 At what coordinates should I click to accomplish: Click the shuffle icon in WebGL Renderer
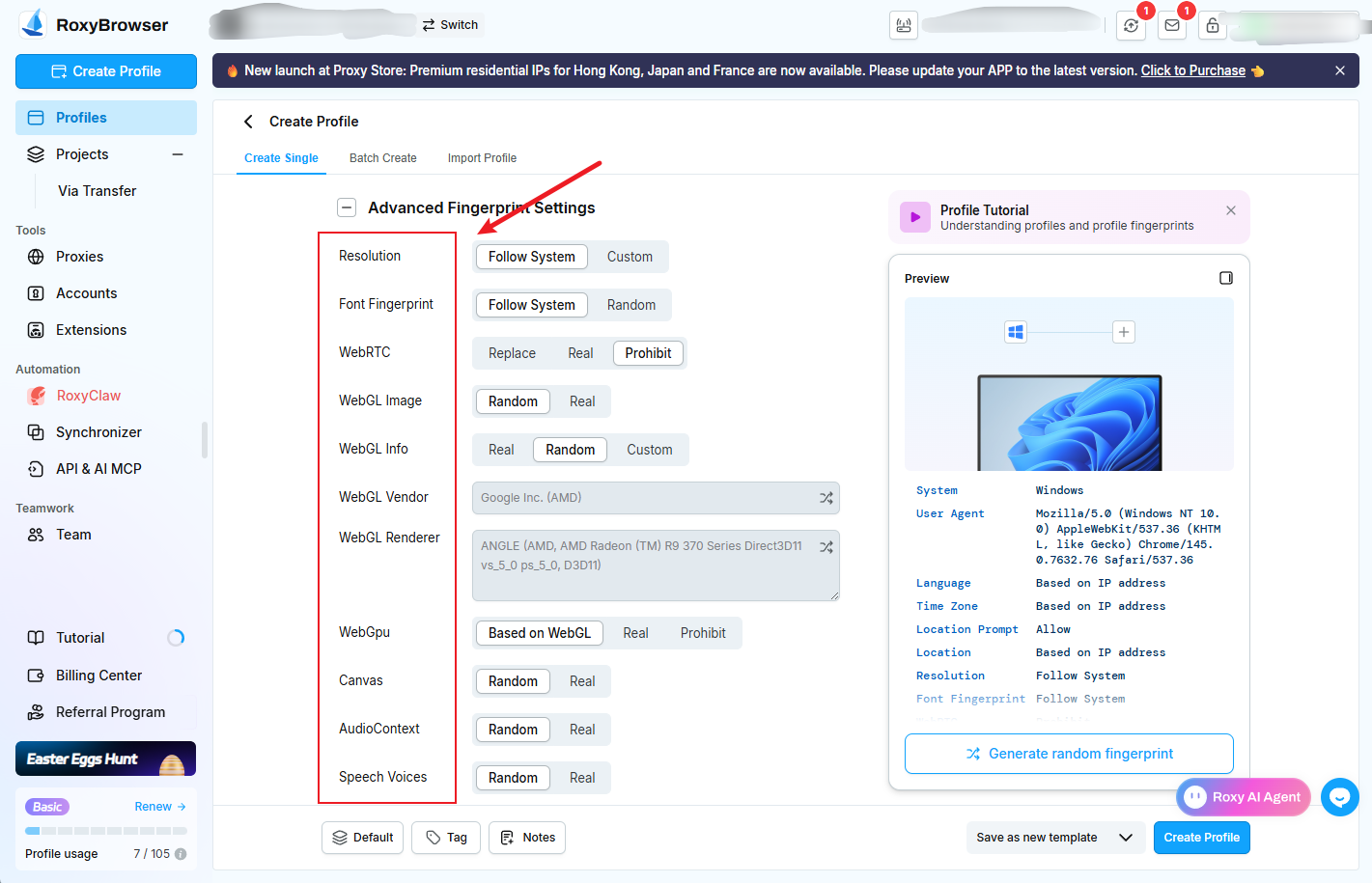826,546
